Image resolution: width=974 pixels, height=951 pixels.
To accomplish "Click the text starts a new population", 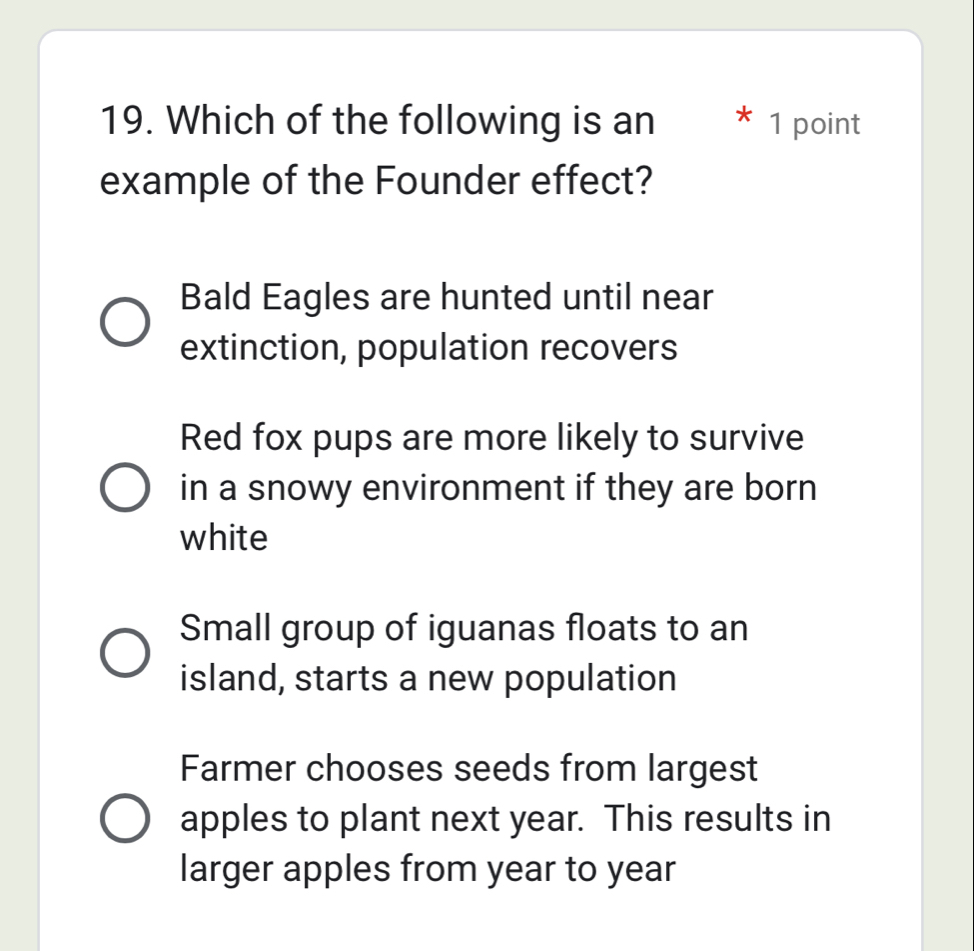I will tap(426, 678).
